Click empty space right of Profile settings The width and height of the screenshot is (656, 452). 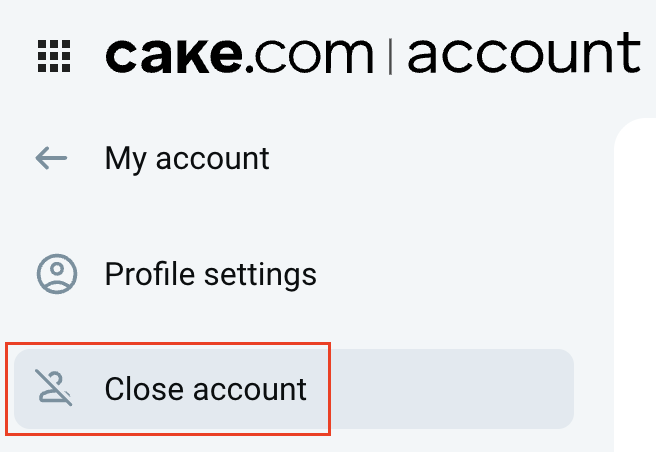460,274
